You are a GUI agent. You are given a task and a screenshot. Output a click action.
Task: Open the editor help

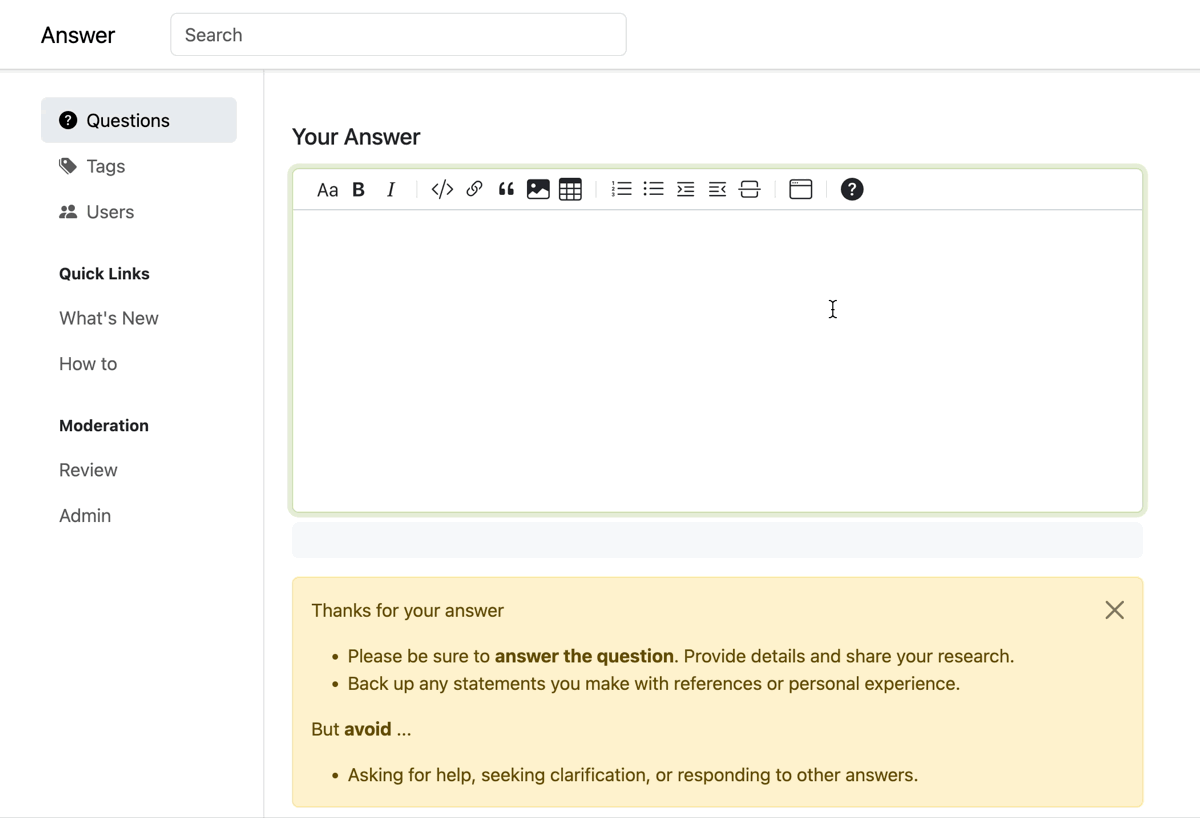851,189
